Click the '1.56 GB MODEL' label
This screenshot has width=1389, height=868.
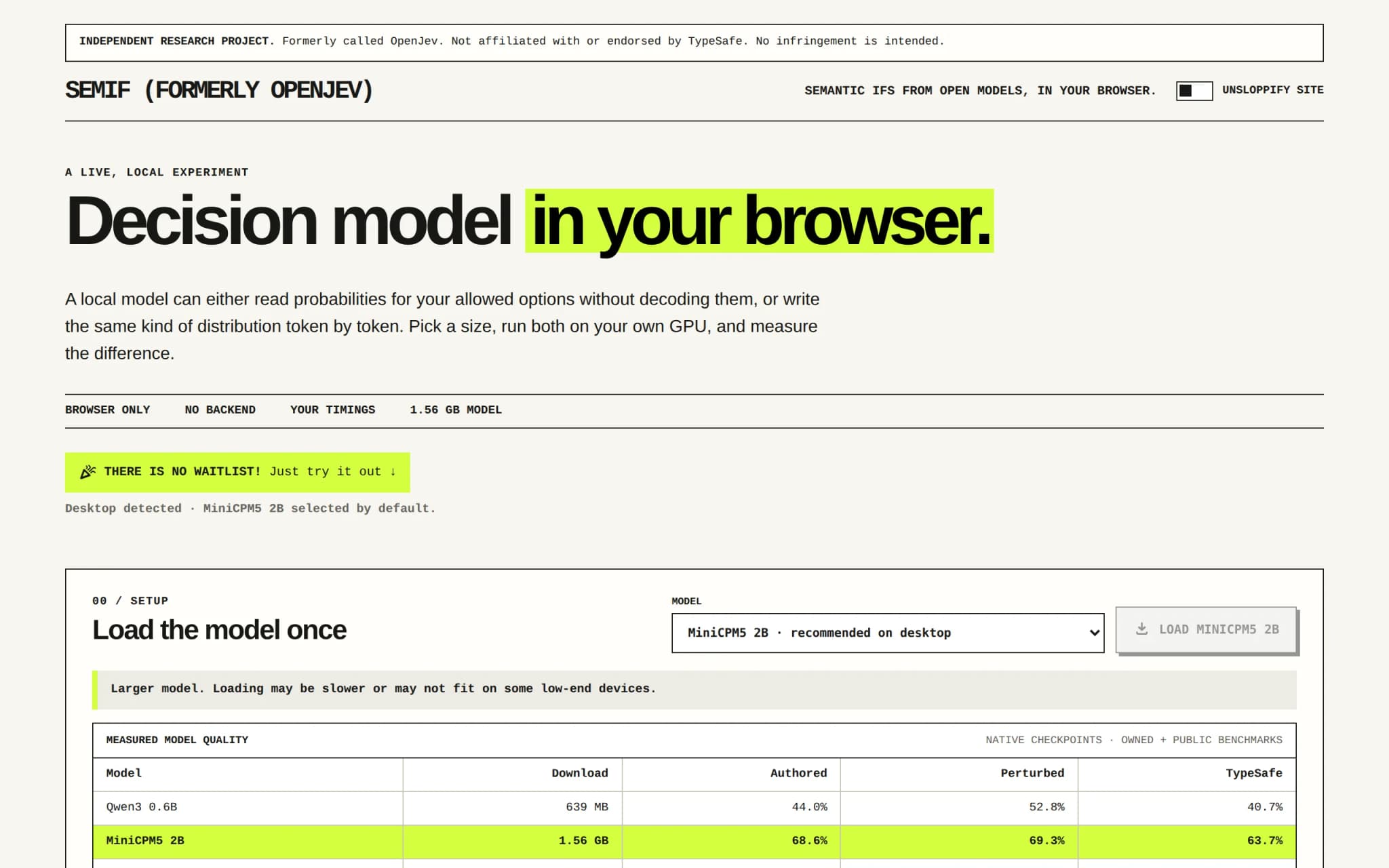(456, 410)
